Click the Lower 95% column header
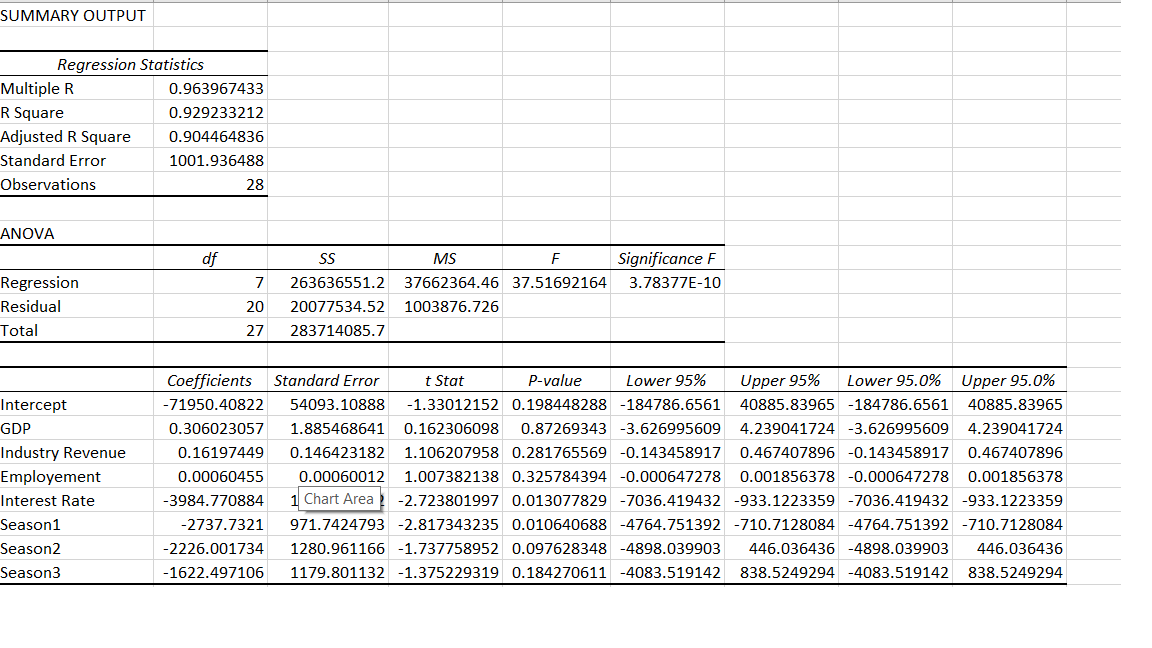The image size is (1152, 648). pos(667,380)
